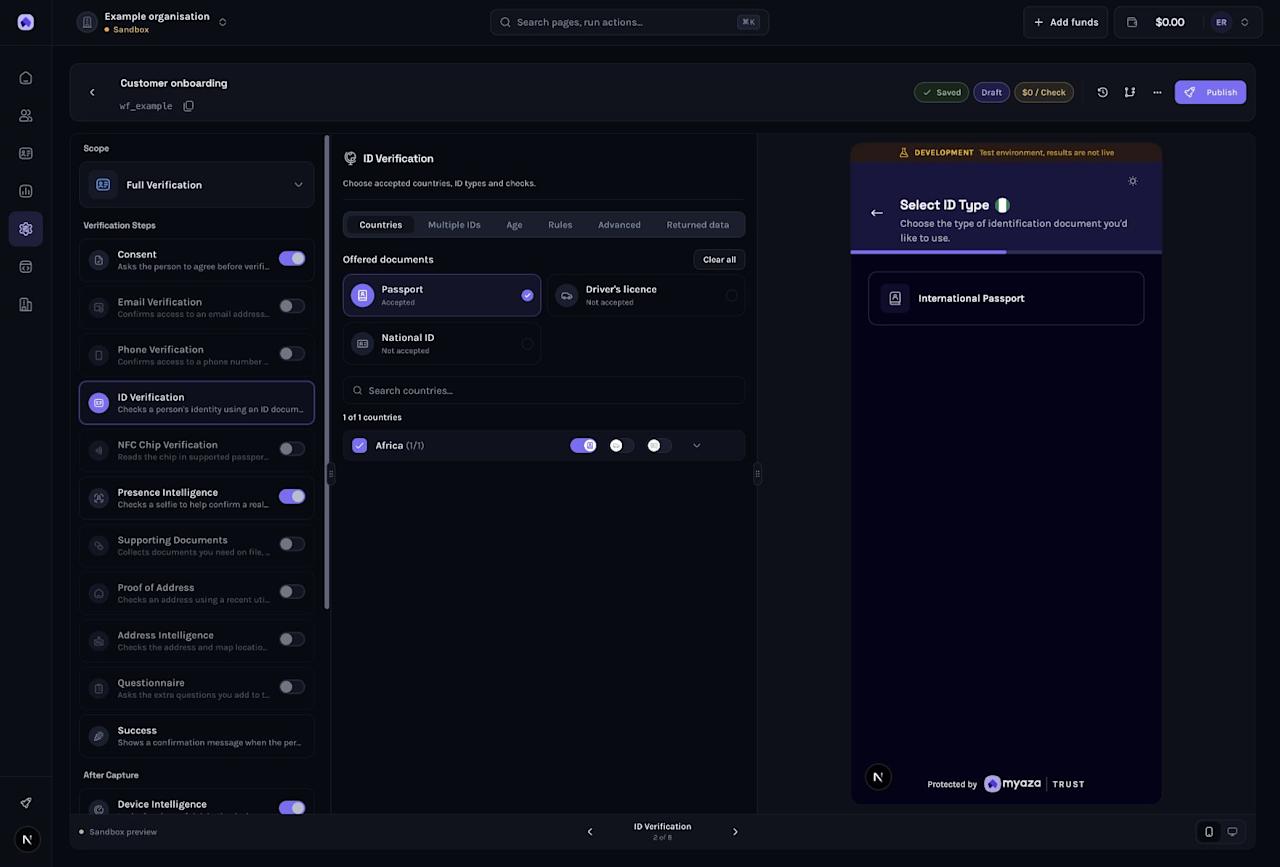Click back arrow in Select ID Type preview
This screenshot has width=1280, height=867.
877,213
